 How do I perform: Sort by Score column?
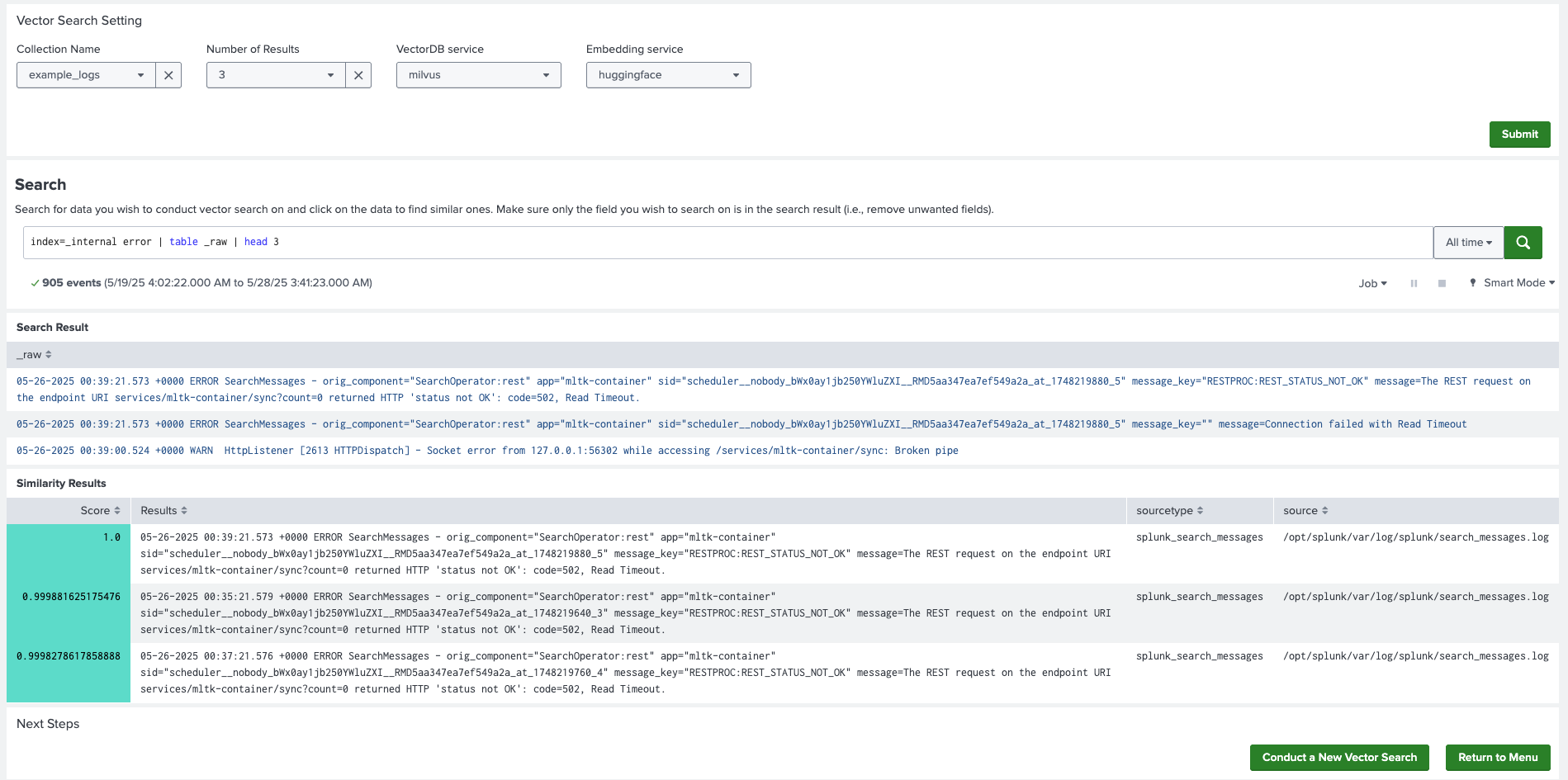point(100,511)
